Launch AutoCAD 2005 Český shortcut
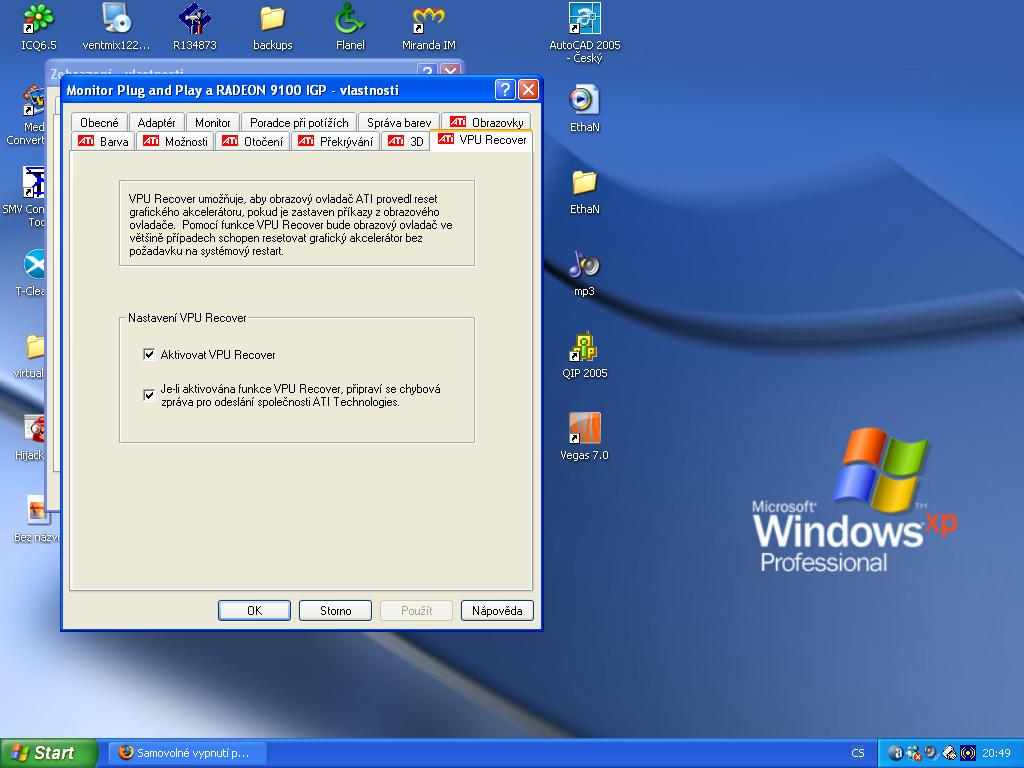This screenshot has height=768, width=1024. [584, 33]
